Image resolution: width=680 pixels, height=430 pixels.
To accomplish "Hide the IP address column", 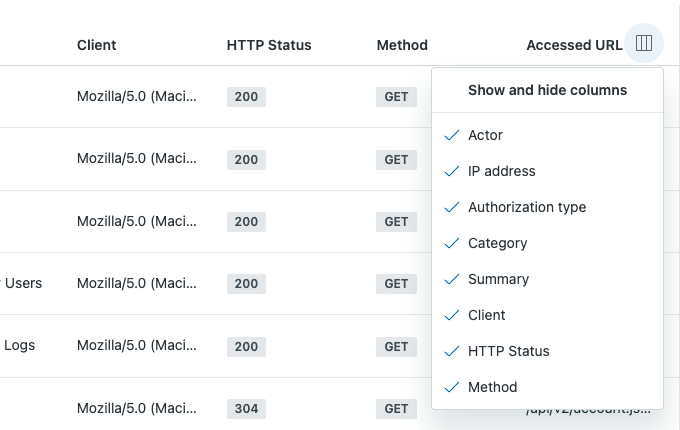I will point(501,171).
